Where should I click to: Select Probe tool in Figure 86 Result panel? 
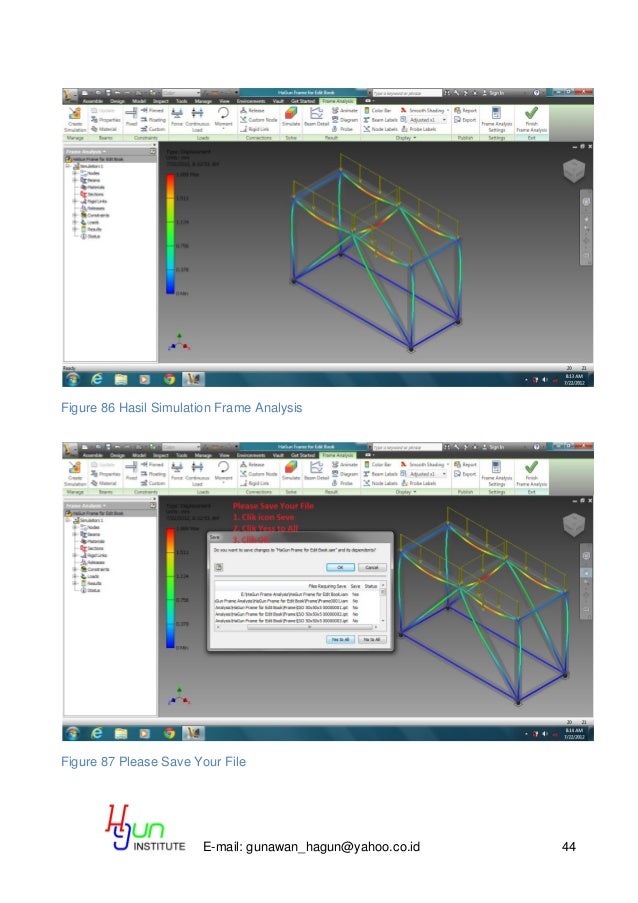pos(343,129)
